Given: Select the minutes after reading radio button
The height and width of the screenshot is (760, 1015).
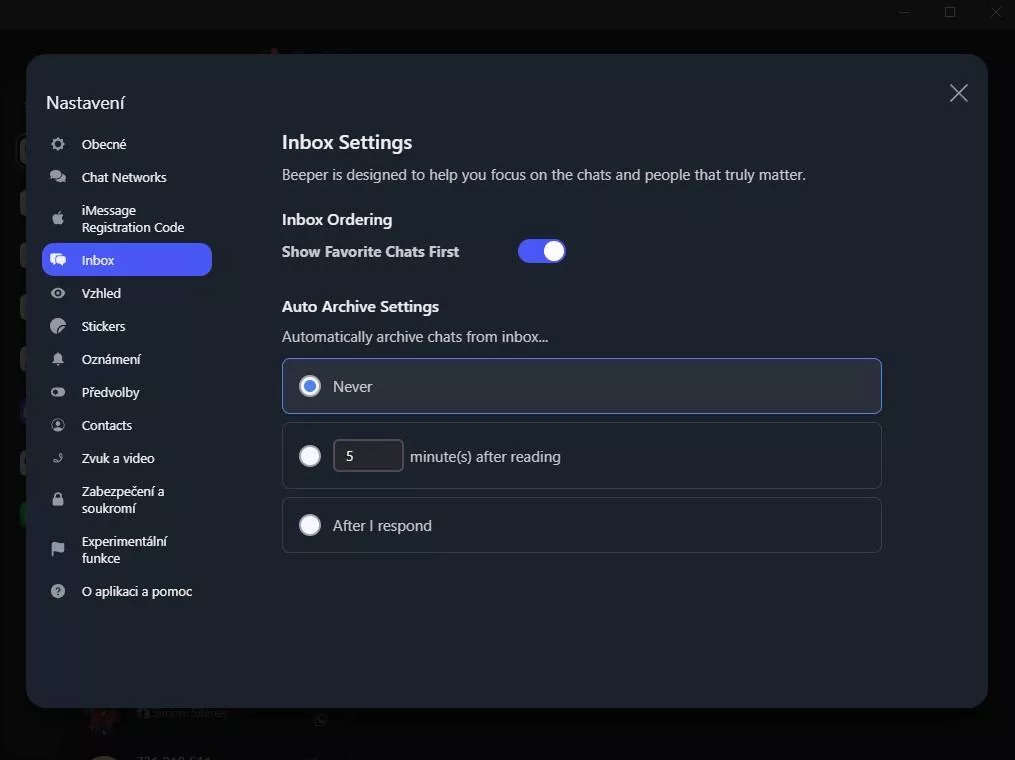Looking at the screenshot, I should [x=309, y=456].
